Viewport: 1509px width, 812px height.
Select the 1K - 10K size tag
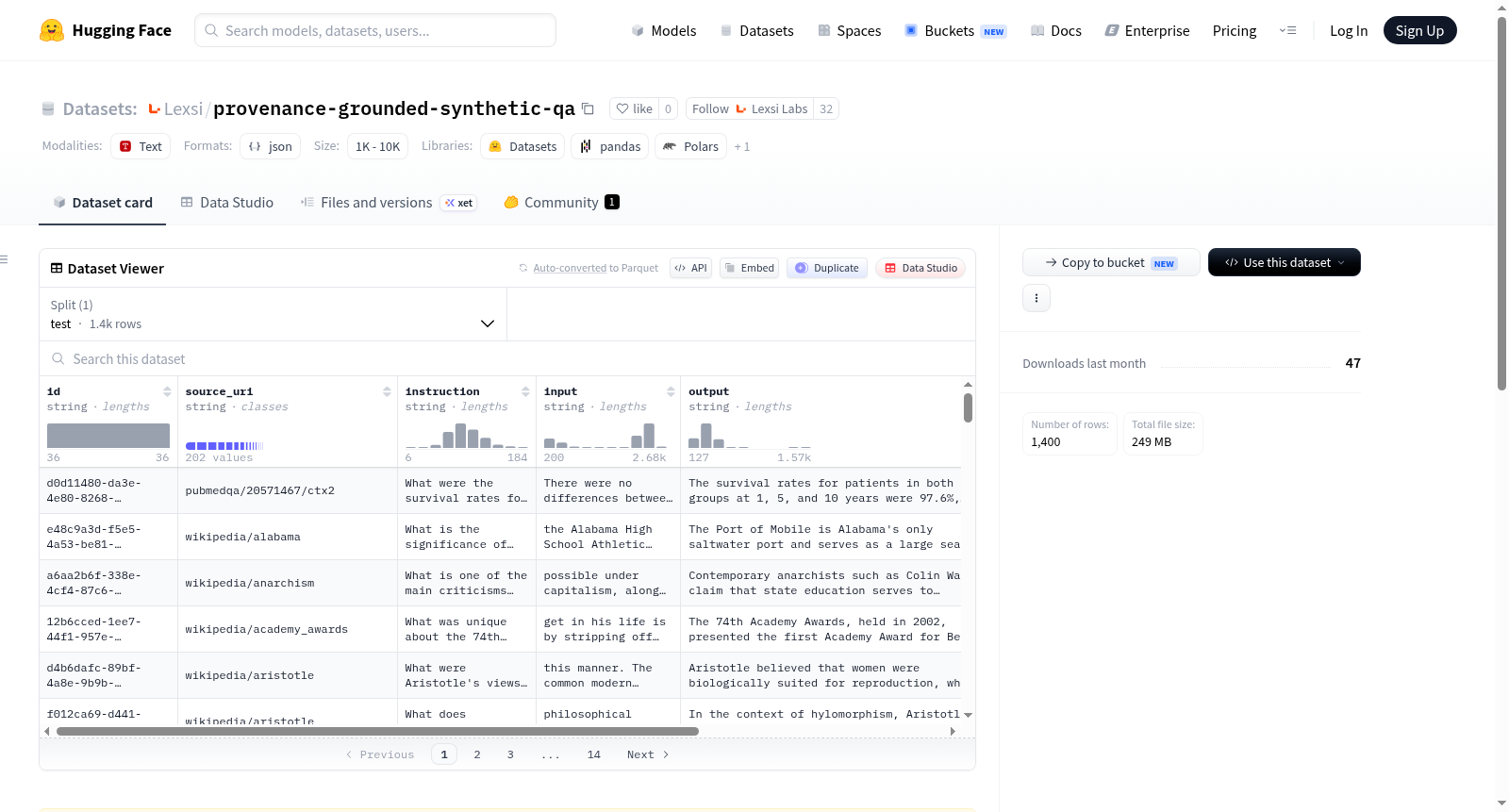coord(377,146)
